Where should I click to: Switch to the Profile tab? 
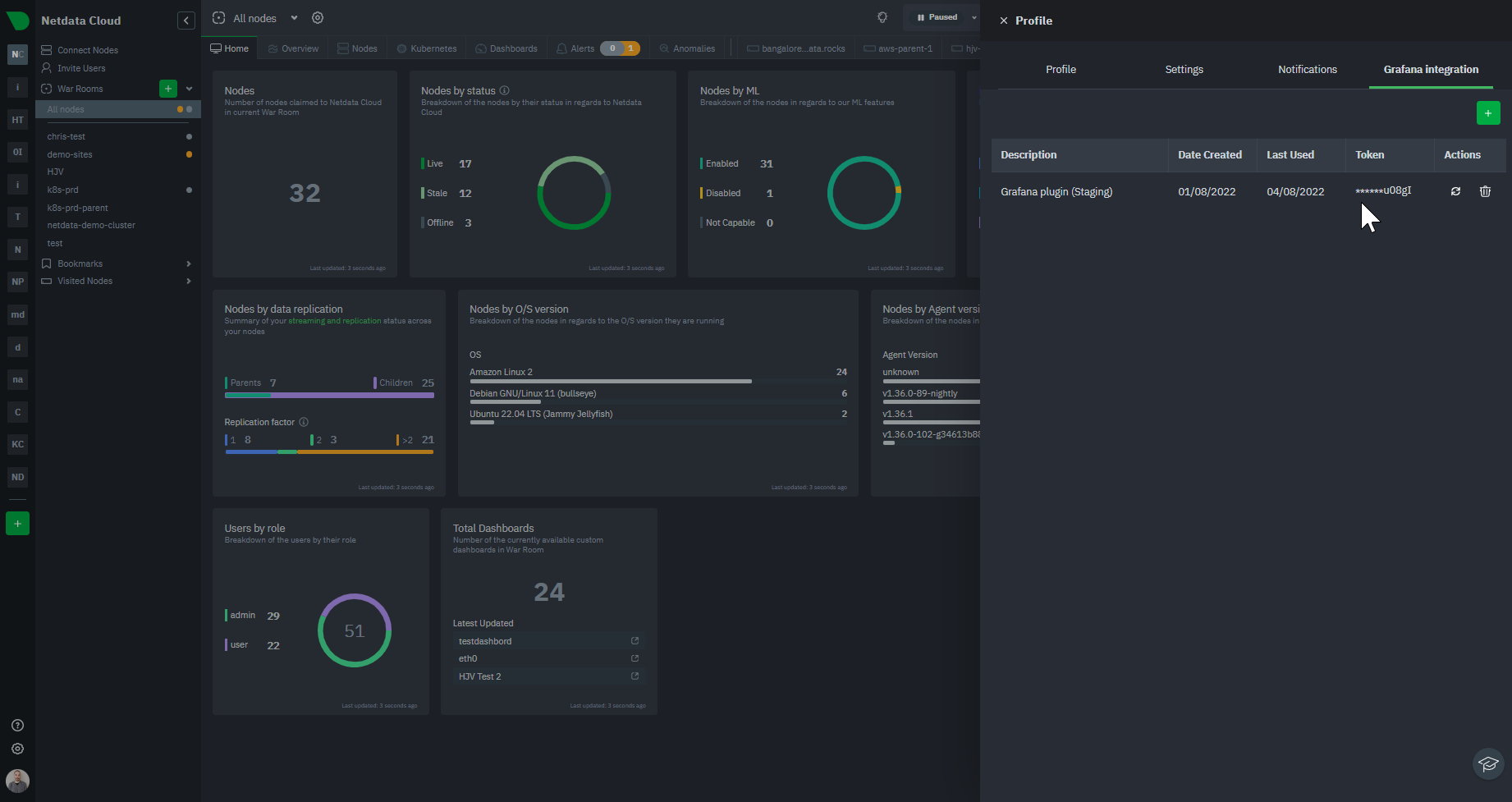(1061, 70)
